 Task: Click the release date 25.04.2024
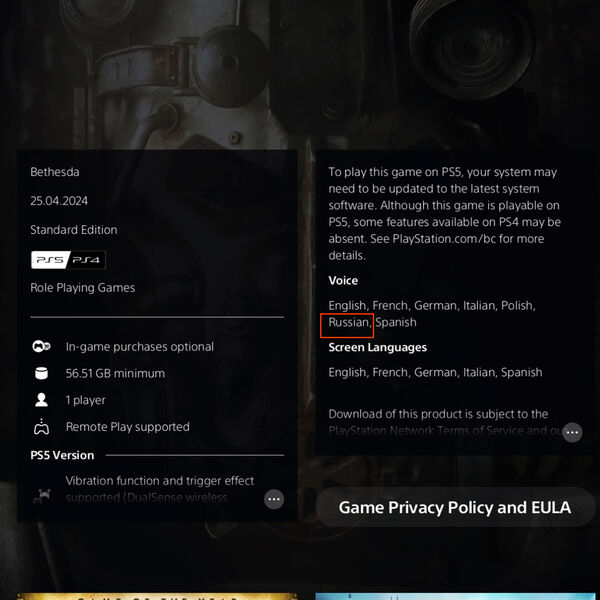click(x=59, y=201)
